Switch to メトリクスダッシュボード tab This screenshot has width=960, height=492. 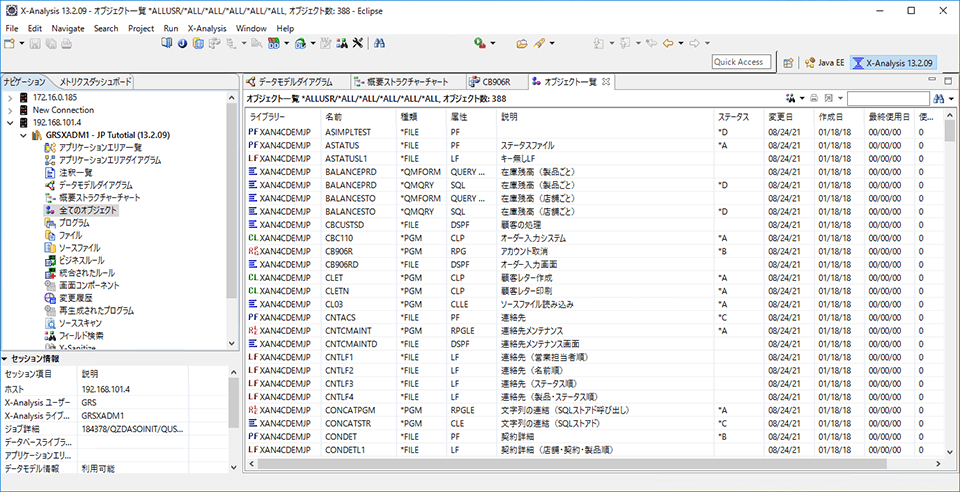(x=94, y=81)
